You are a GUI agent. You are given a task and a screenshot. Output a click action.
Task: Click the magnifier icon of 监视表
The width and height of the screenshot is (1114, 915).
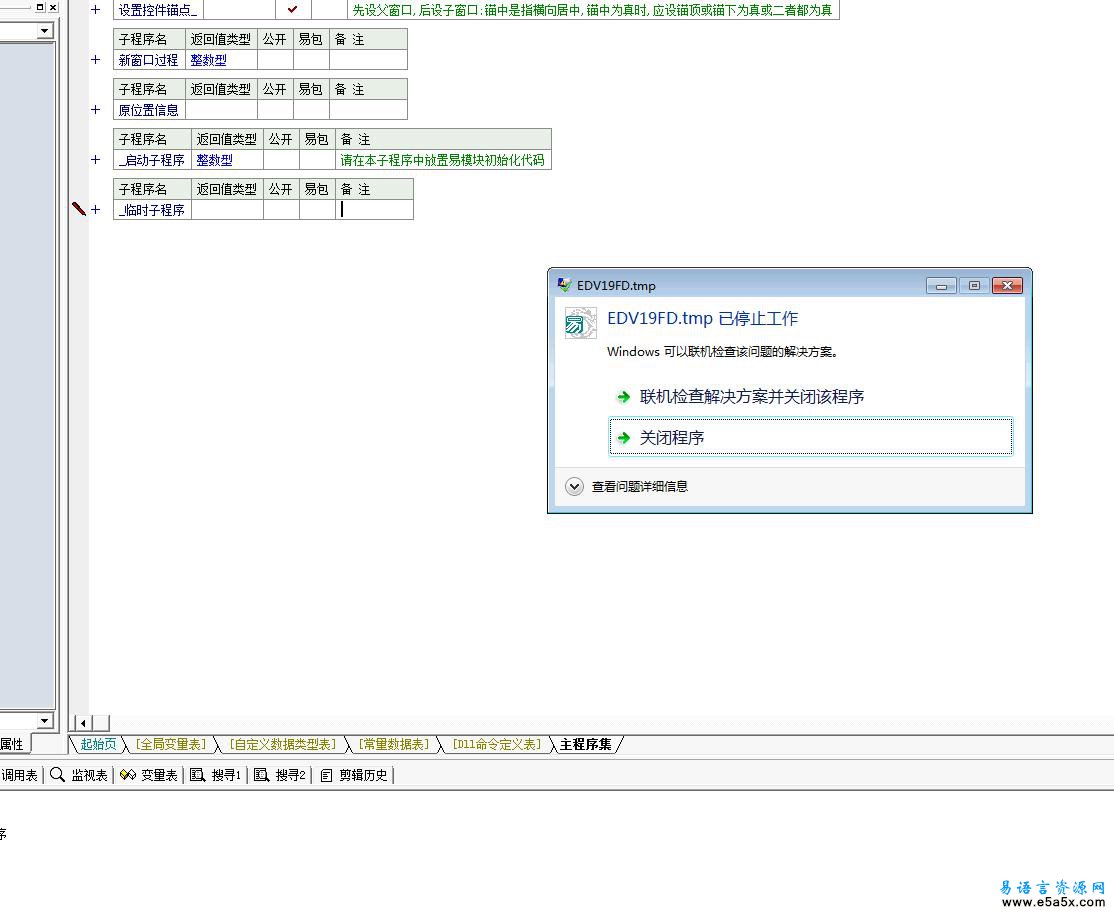pyautogui.click(x=58, y=775)
